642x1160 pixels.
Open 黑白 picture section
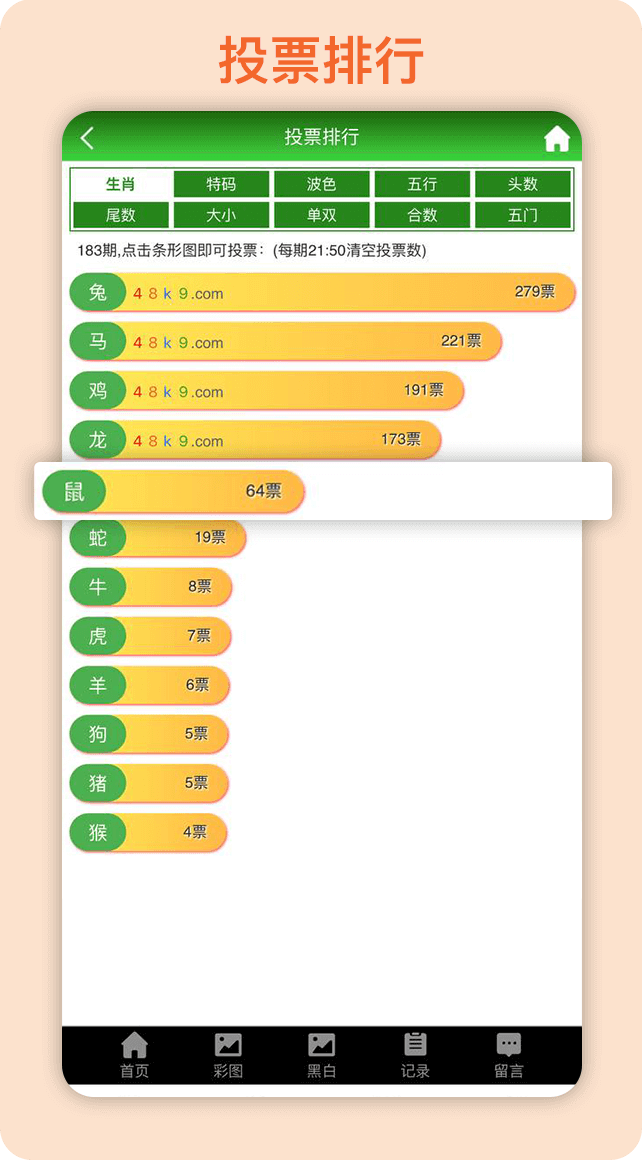point(321,1056)
